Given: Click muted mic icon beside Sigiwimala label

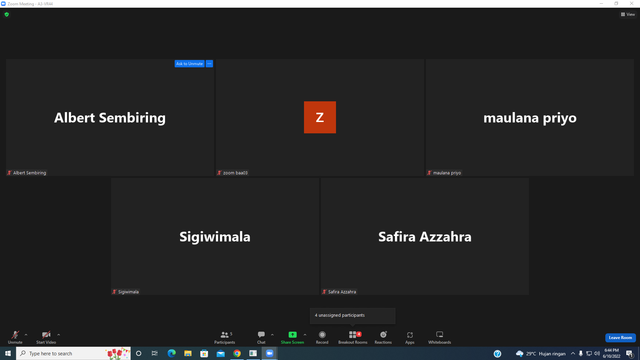Looking at the screenshot, I should [114, 292].
